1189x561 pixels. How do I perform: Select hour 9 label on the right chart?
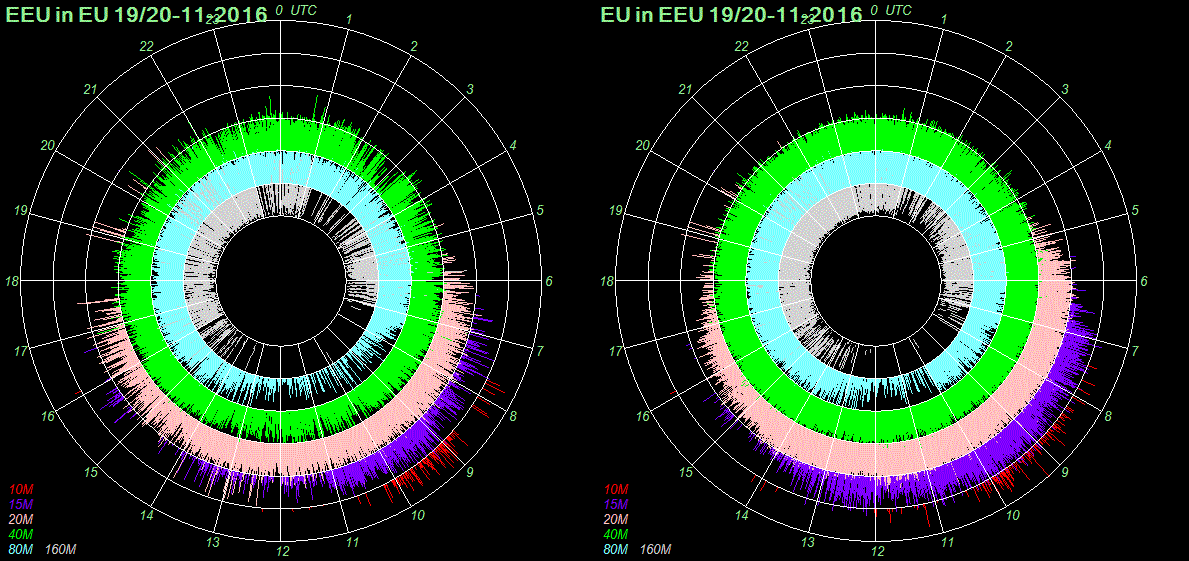(x=1065, y=472)
